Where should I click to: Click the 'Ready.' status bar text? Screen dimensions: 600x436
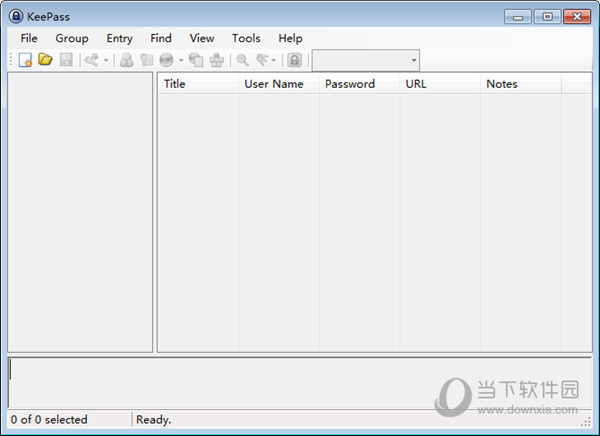[x=153, y=420]
